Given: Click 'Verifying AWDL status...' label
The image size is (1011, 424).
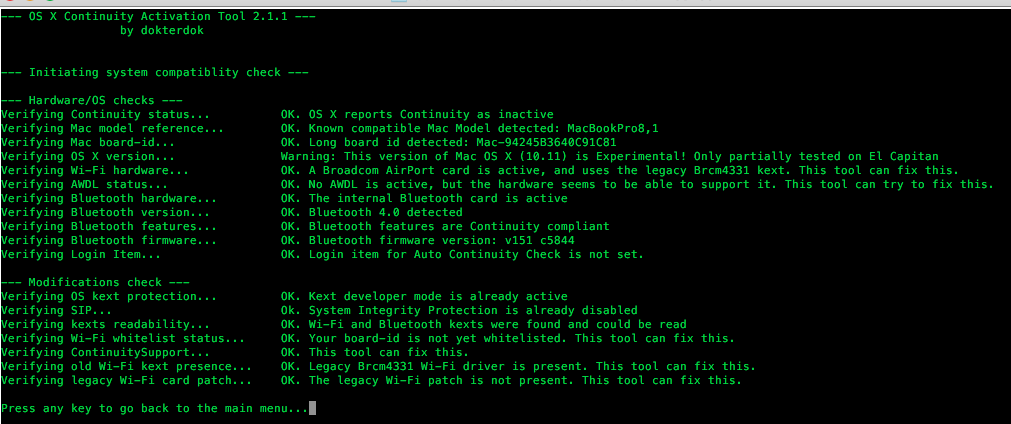Looking at the screenshot, I should (84, 184).
